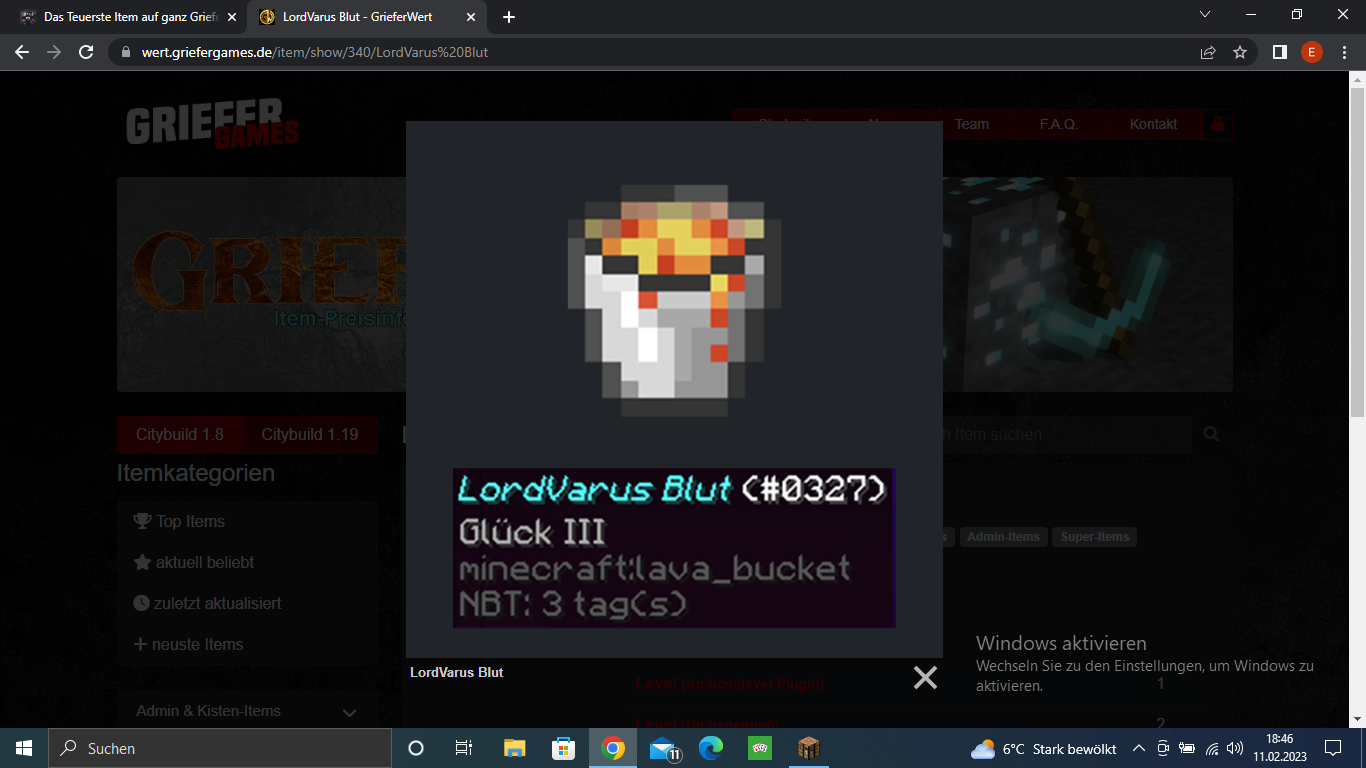Open the Windows Start menu

tap(24, 748)
